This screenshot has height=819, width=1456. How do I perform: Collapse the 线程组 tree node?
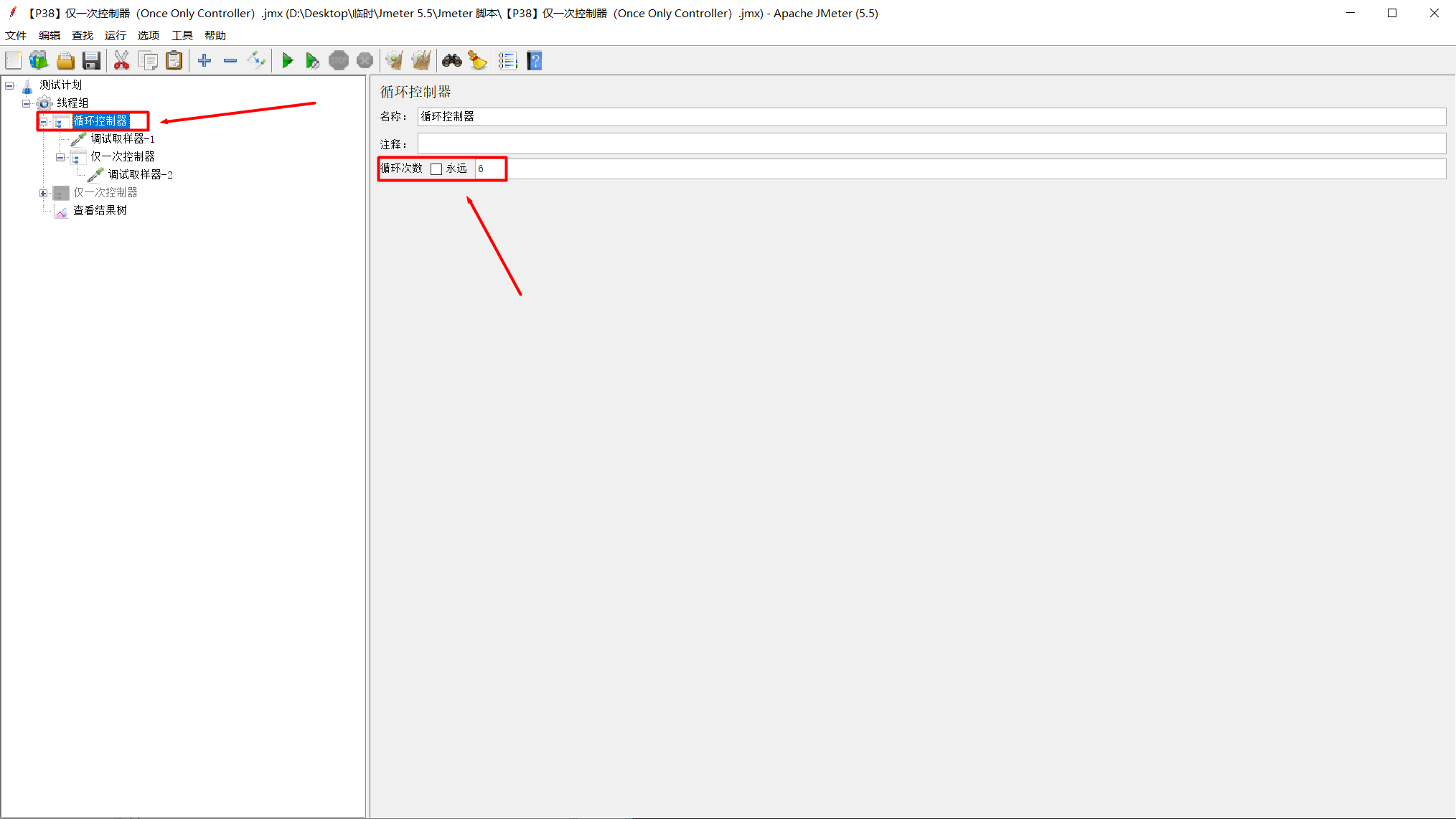(x=27, y=103)
